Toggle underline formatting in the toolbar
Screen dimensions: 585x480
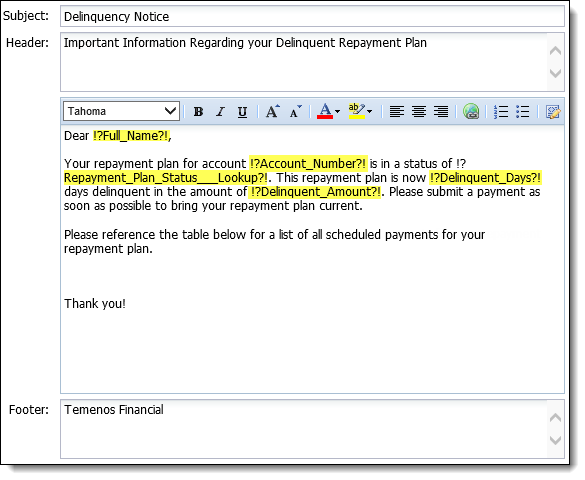coord(243,112)
